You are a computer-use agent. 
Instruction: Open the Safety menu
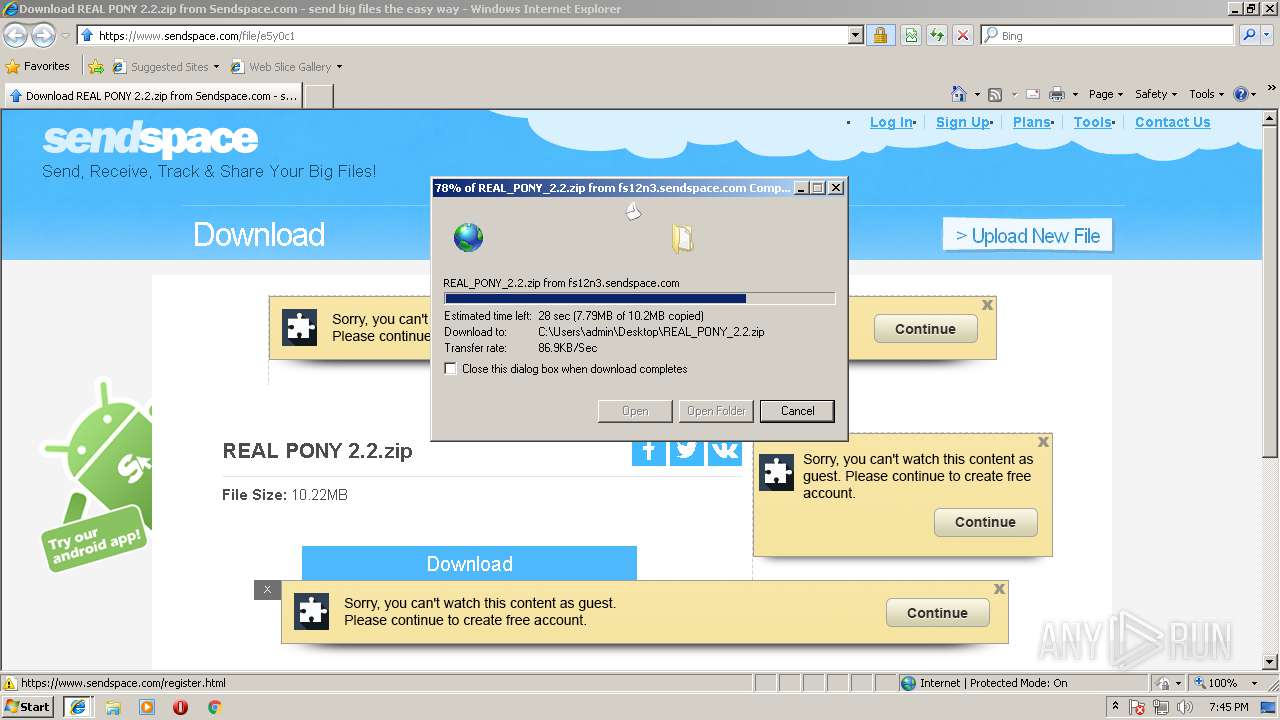pos(1156,94)
